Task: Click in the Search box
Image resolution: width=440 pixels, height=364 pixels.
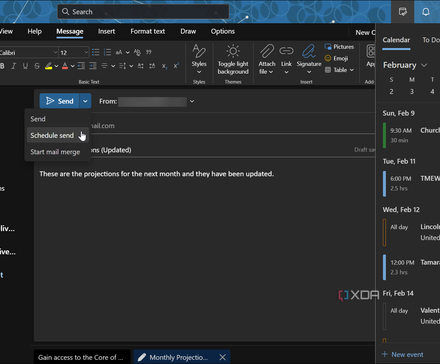Action: coord(144,12)
